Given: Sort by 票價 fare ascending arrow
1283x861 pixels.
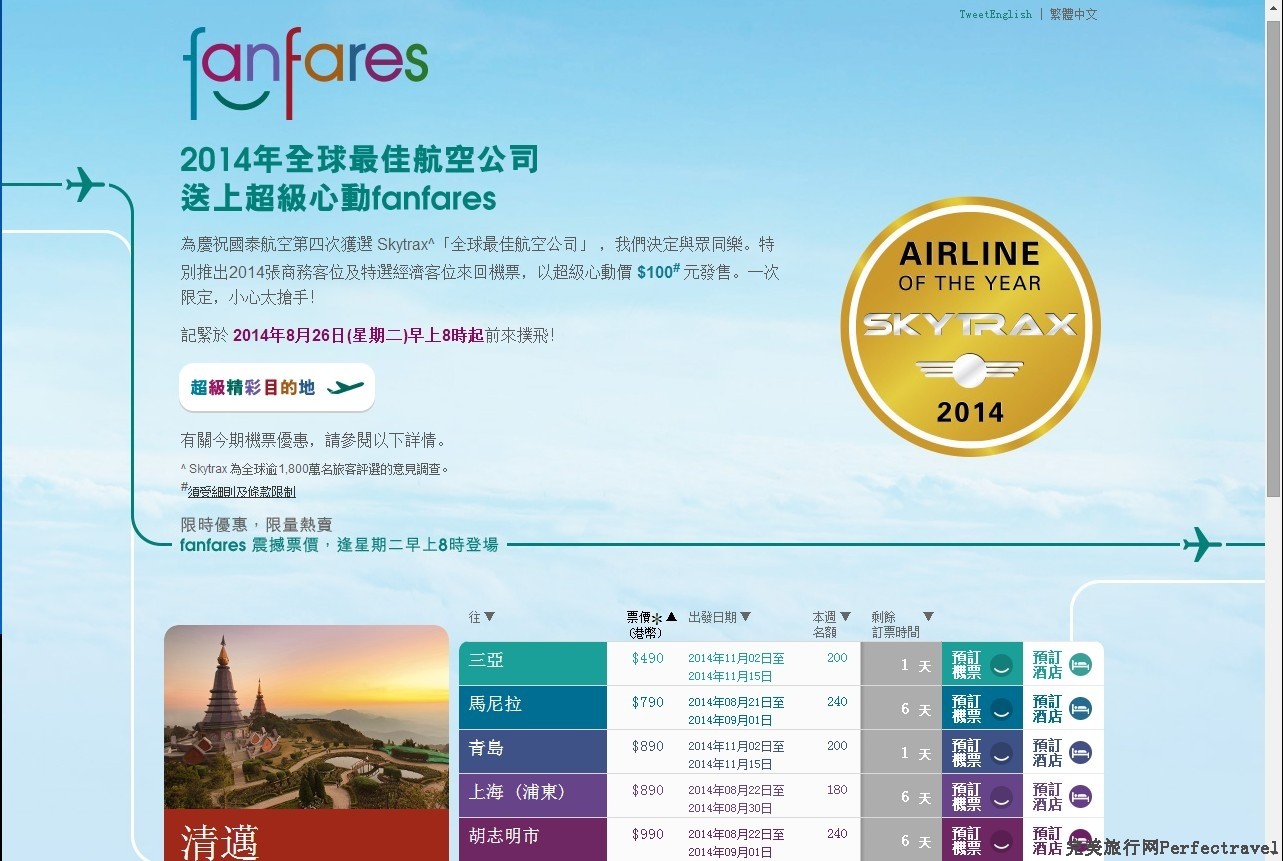Looking at the screenshot, I should 671,617.
